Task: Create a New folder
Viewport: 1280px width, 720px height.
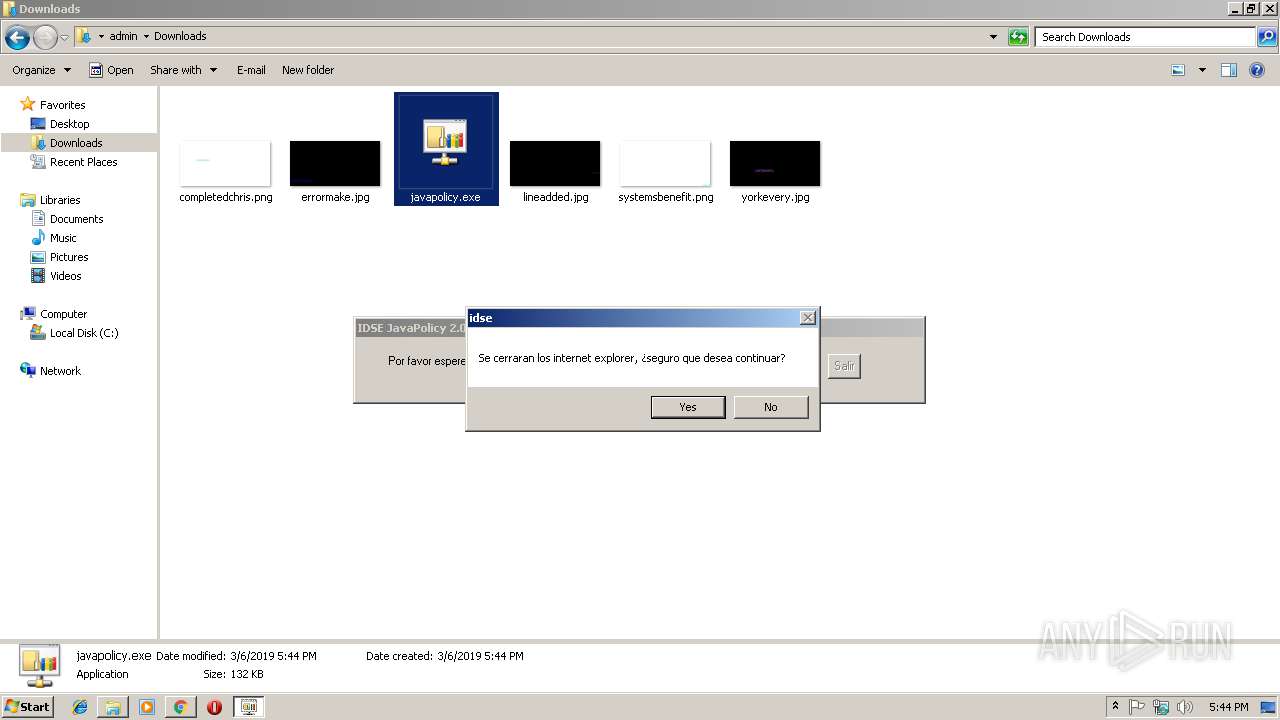Action: point(308,70)
